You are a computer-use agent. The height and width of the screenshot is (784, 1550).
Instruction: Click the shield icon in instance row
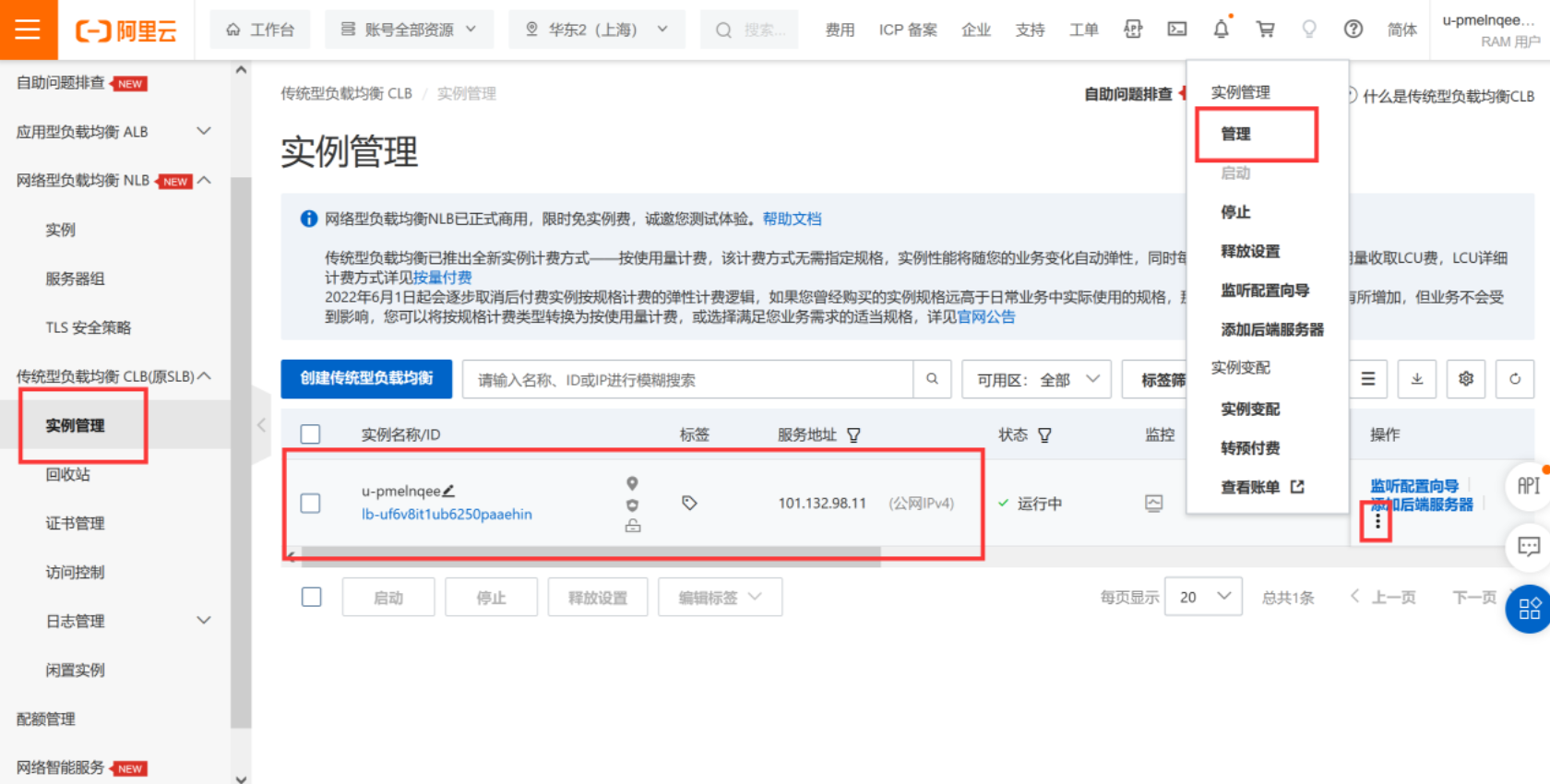pyautogui.click(x=632, y=505)
